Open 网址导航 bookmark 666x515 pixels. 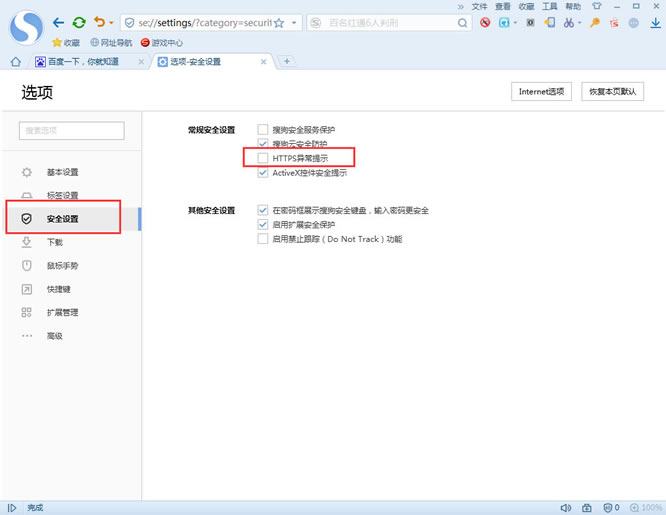pyautogui.click(x=111, y=42)
